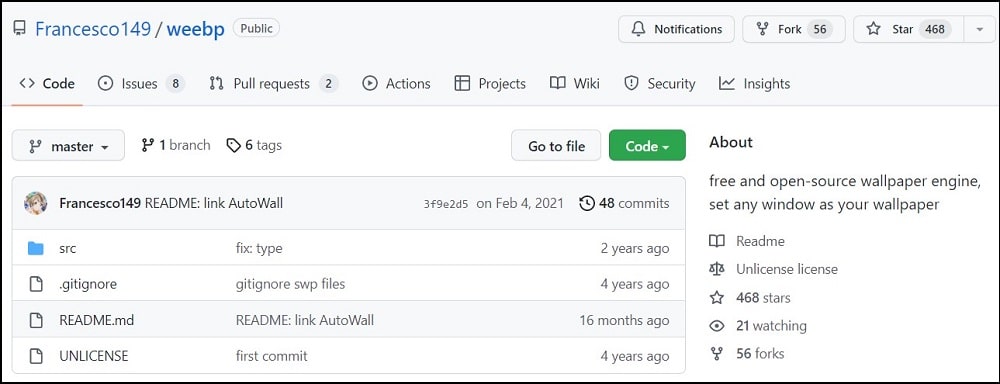The height and width of the screenshot is (384, 1000).
Task: Click the file icon next to README.md
Action: point(36,320)
